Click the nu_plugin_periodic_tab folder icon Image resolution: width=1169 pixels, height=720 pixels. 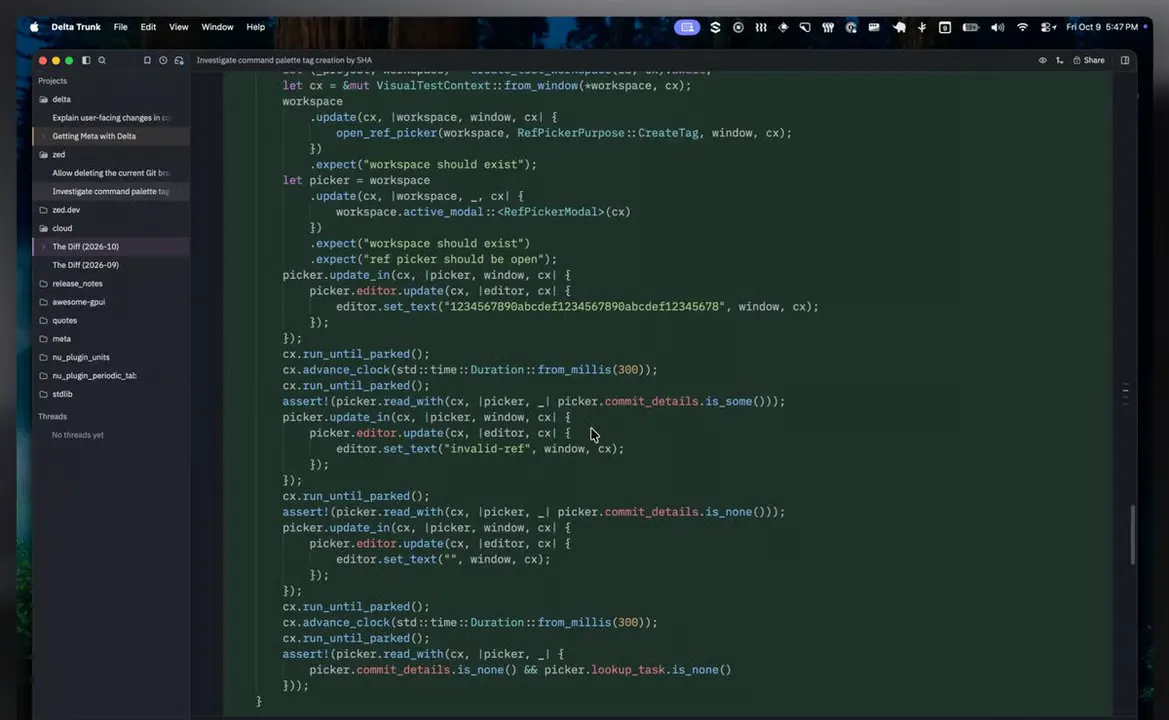43,376
